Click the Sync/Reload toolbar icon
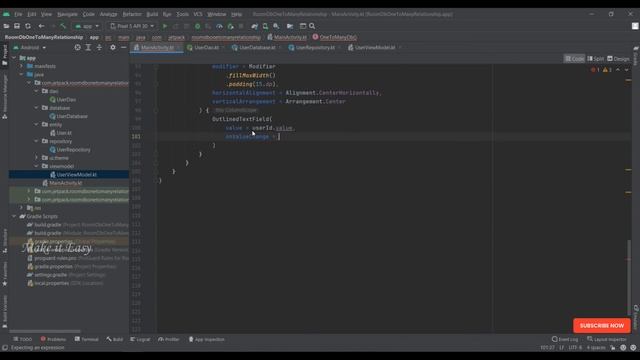The width and height of the screenshot is (640, 360). [x=28, y=26]
